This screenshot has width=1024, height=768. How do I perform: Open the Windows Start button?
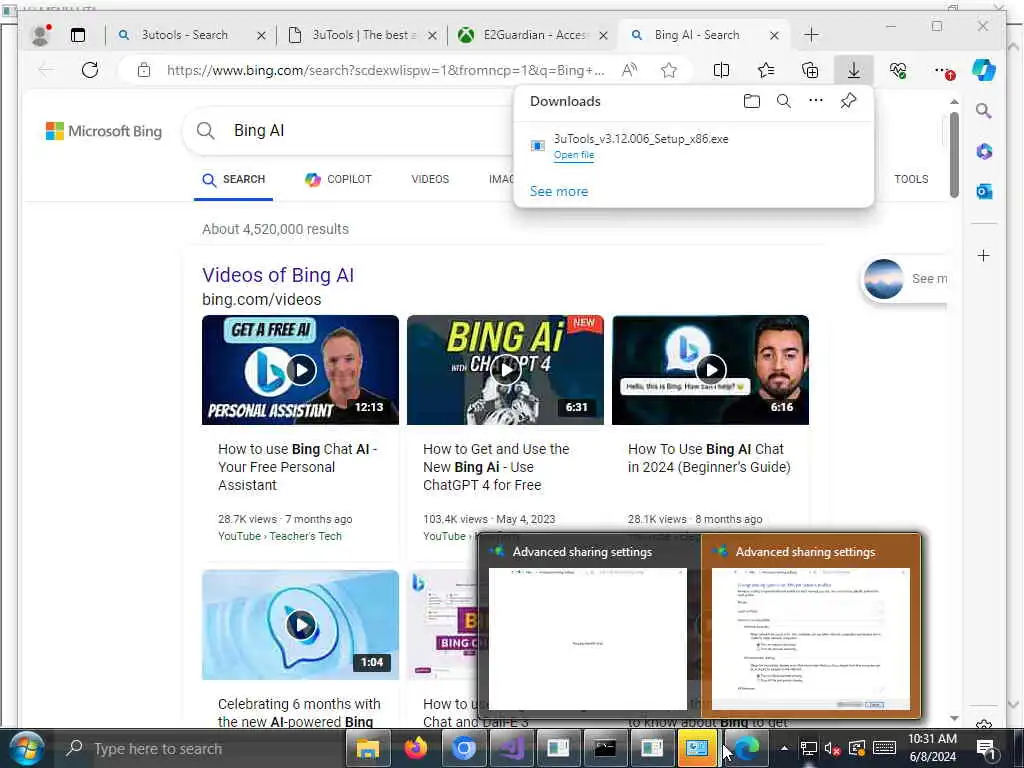[26, 748]
